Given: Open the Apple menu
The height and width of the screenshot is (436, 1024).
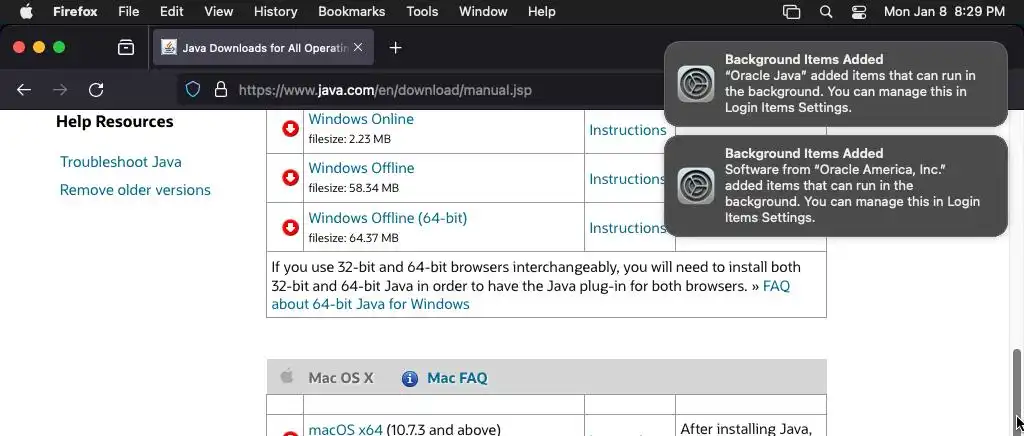Looking at the screenshot, I should [26, 11].
